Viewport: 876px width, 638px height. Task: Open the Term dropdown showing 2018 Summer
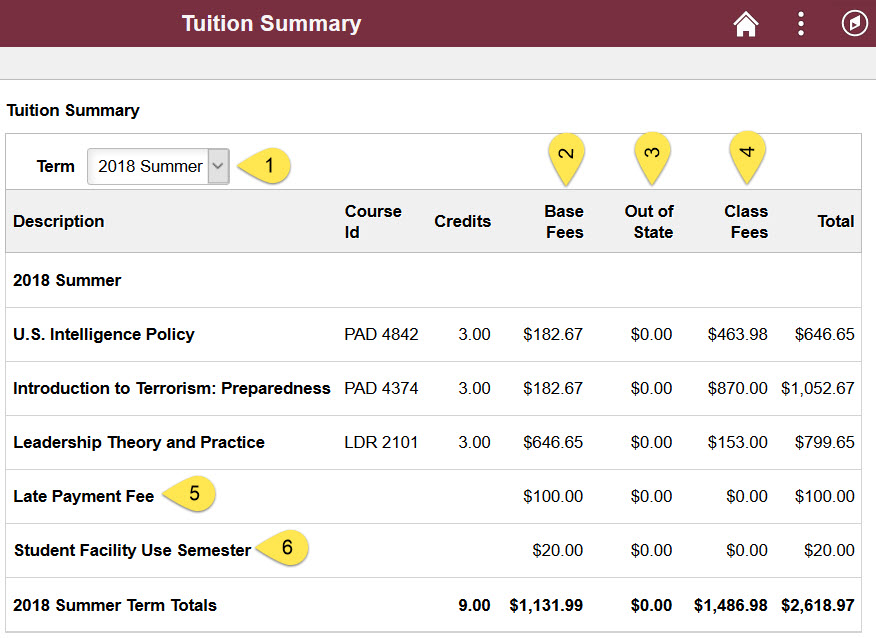coord(158,166)
